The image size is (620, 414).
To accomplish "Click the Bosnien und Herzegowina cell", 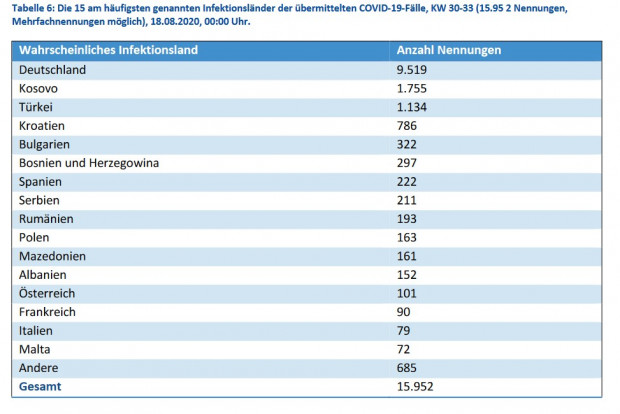I will 89,163.
